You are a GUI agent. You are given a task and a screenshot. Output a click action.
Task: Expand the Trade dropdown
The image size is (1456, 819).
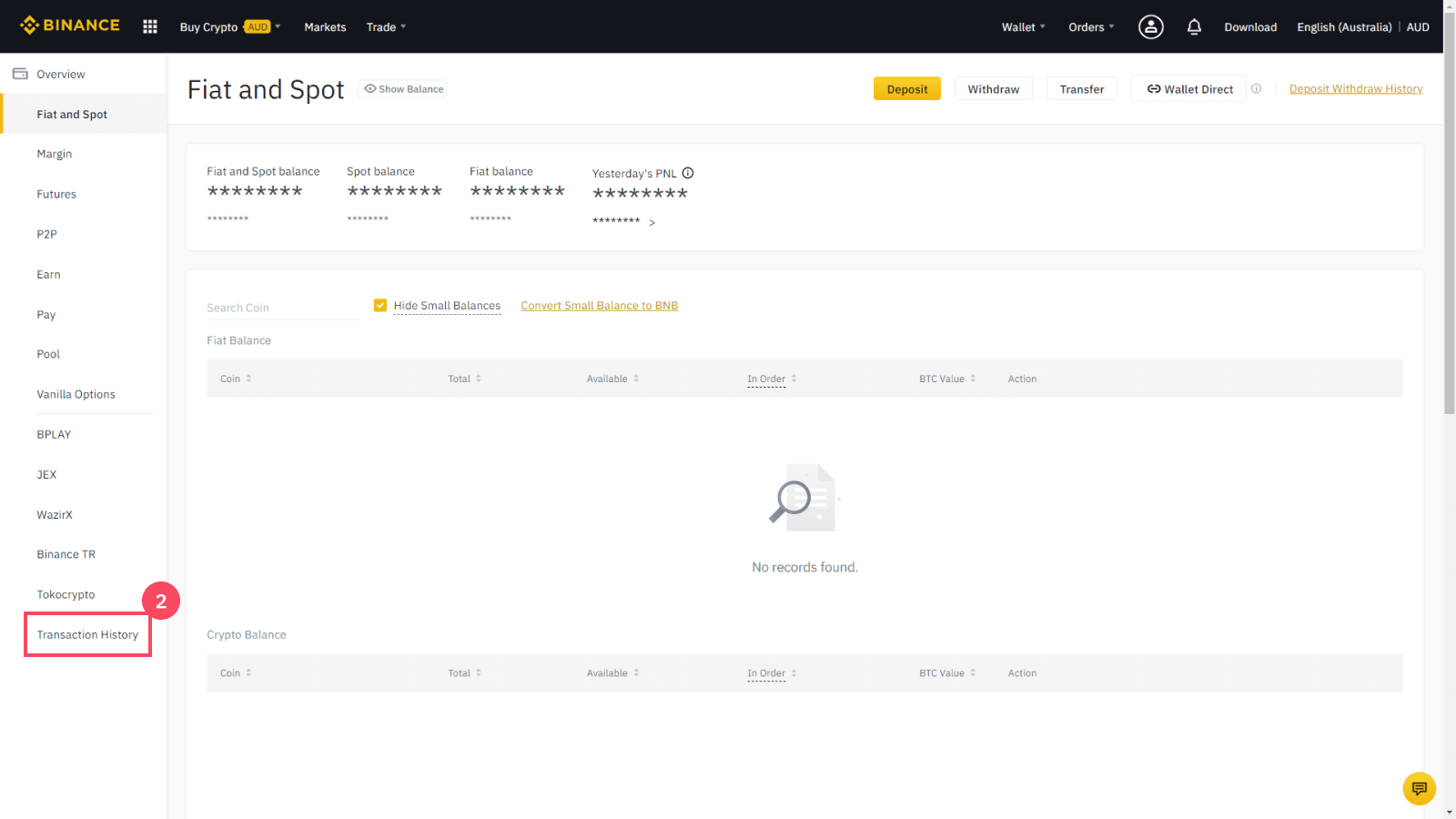386,26
